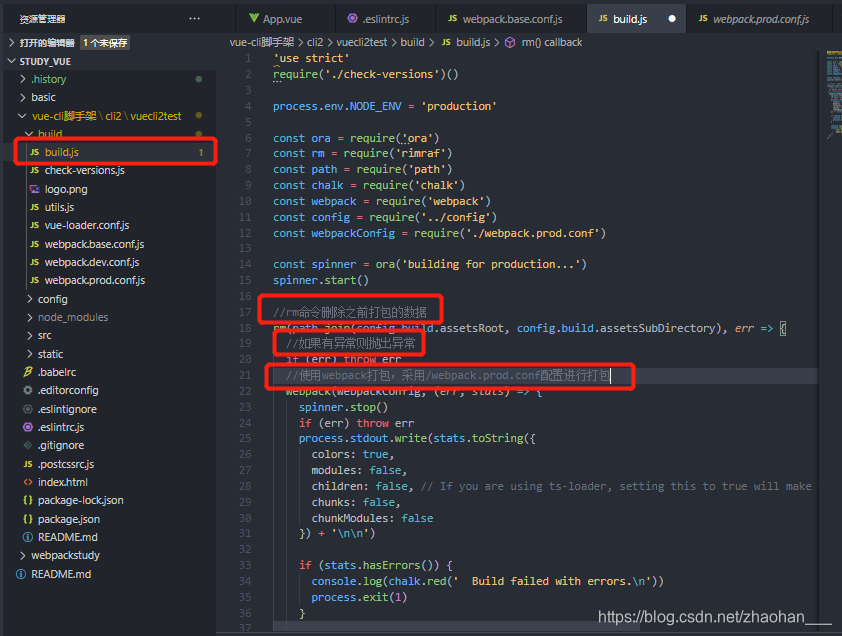Click the rm() callback breadcrumb
842x636 pixels.
click(x=551, y=42)
